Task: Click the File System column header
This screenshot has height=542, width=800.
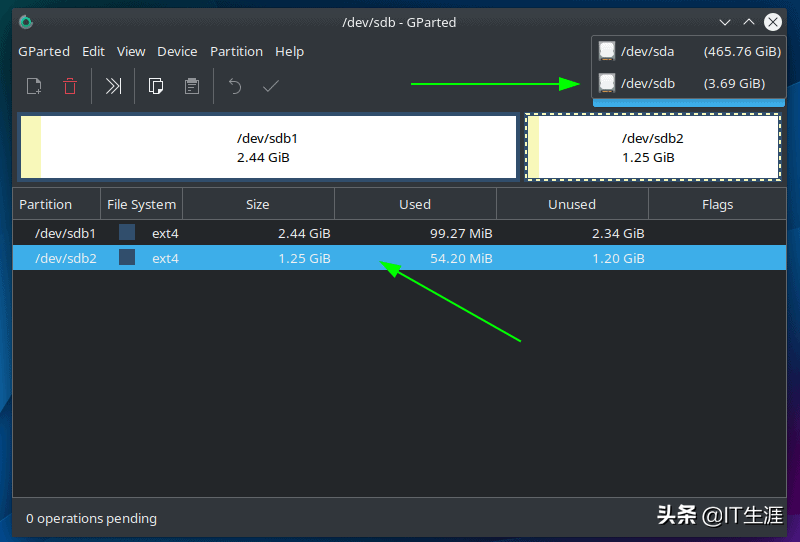Action: [141, 204]
